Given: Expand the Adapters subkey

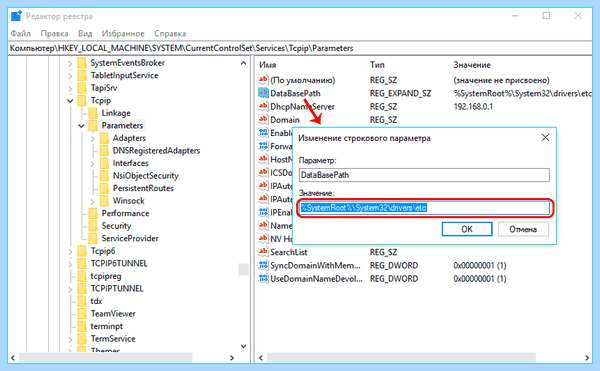Looking at the screenshot, I should (x=92, y=138).
